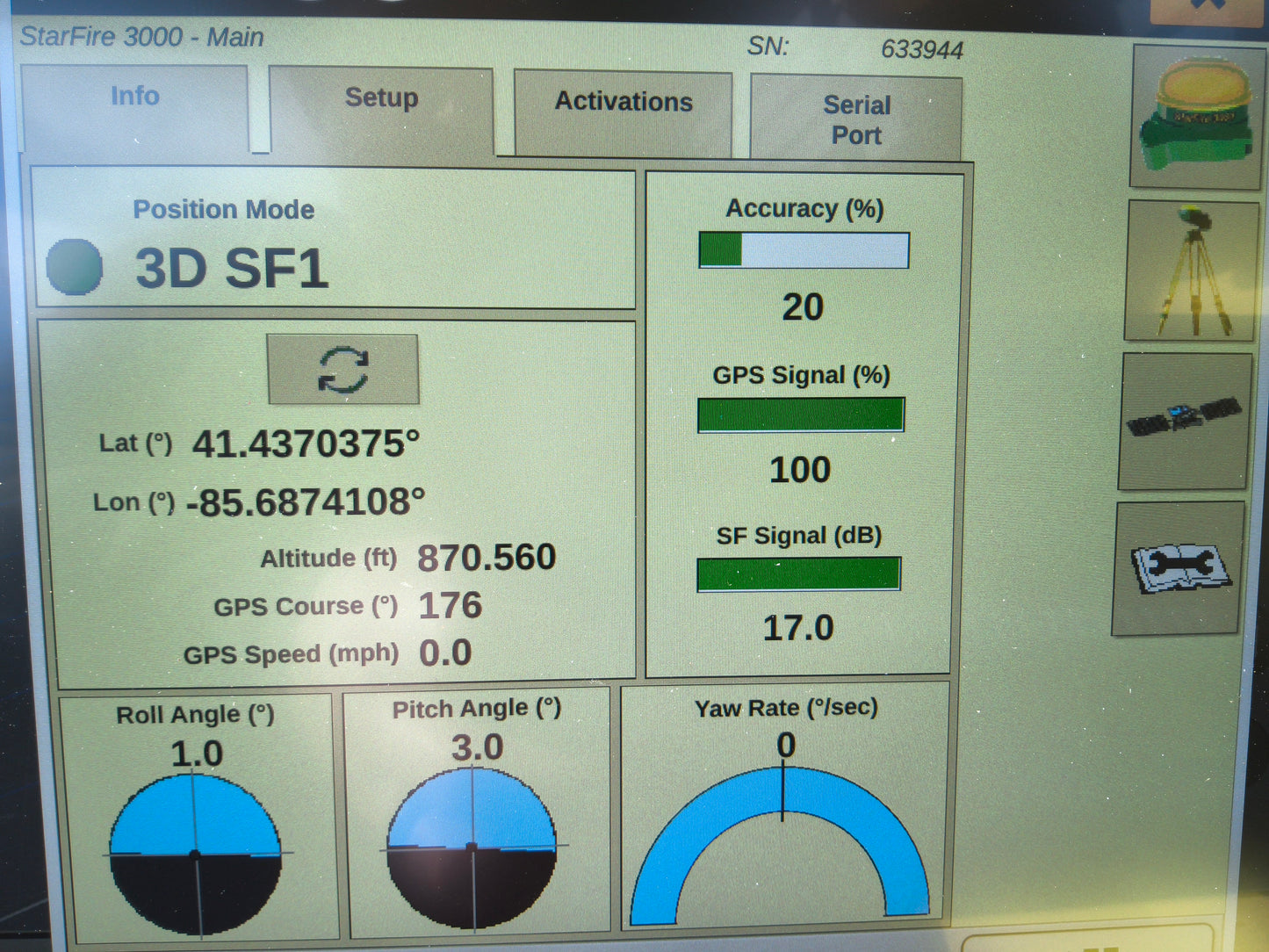Image resolution: width=1269 pixels, height=952 pixels.
Task: Select pitch angle value 3.0
Action: click(477, 747)
